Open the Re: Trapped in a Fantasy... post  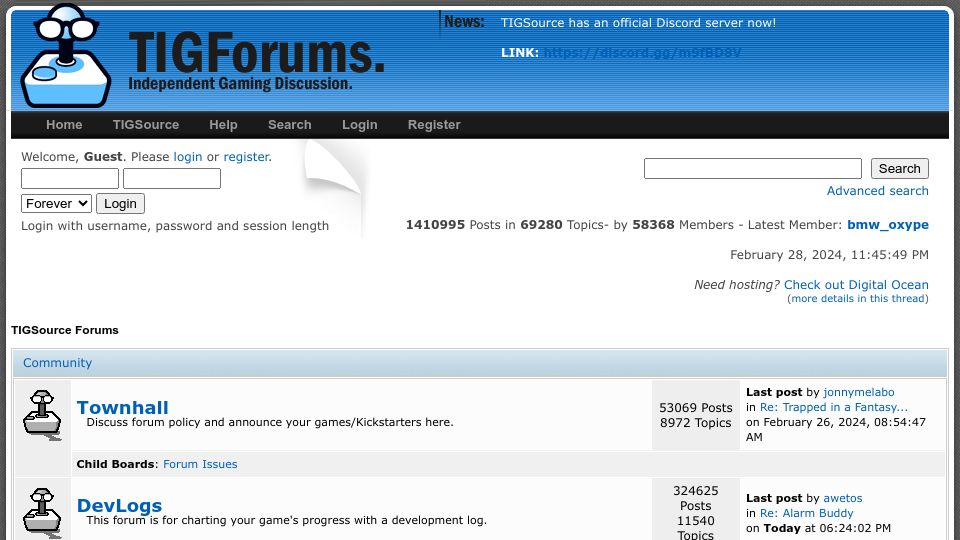click(x=833, y=407)
